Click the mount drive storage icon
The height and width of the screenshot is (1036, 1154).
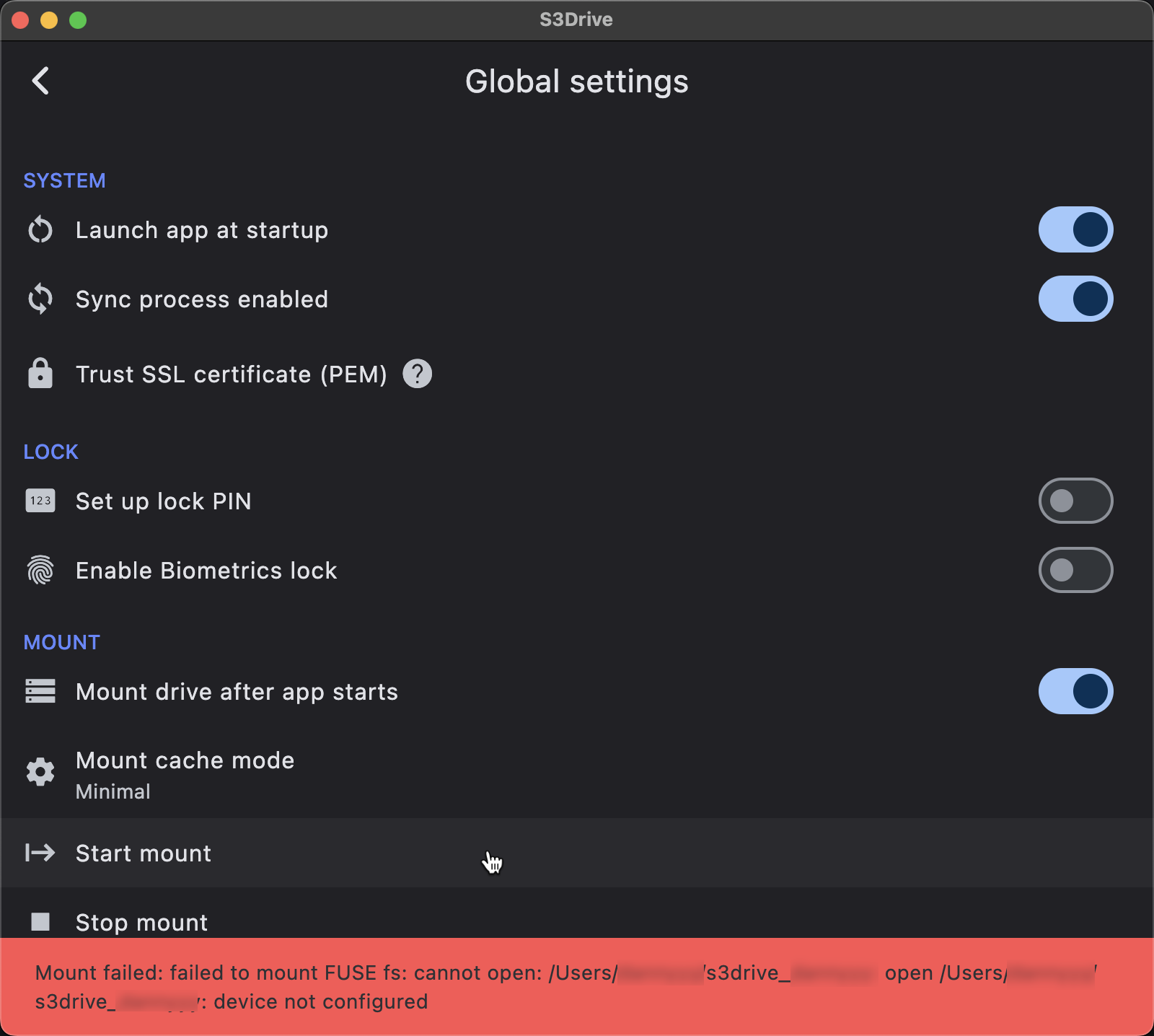click(40, 691)
